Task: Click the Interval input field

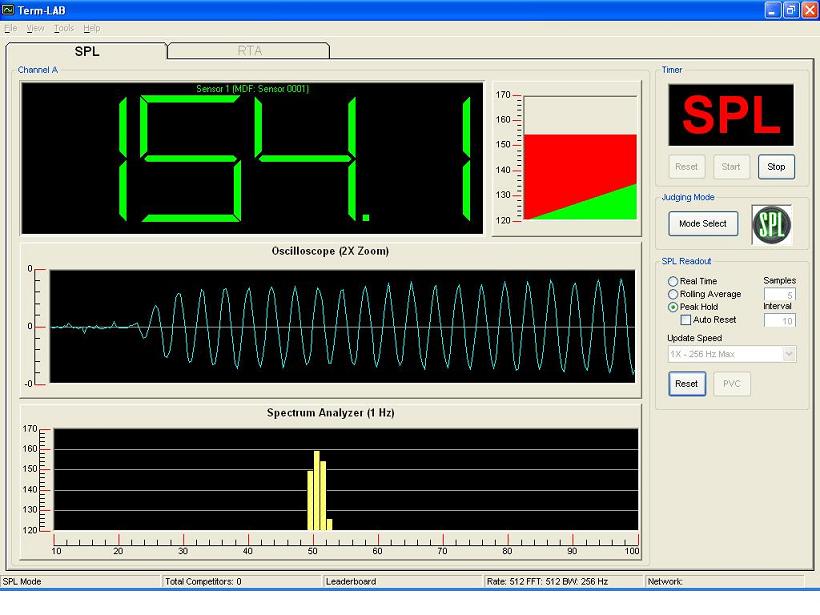Action: [779, 320]
